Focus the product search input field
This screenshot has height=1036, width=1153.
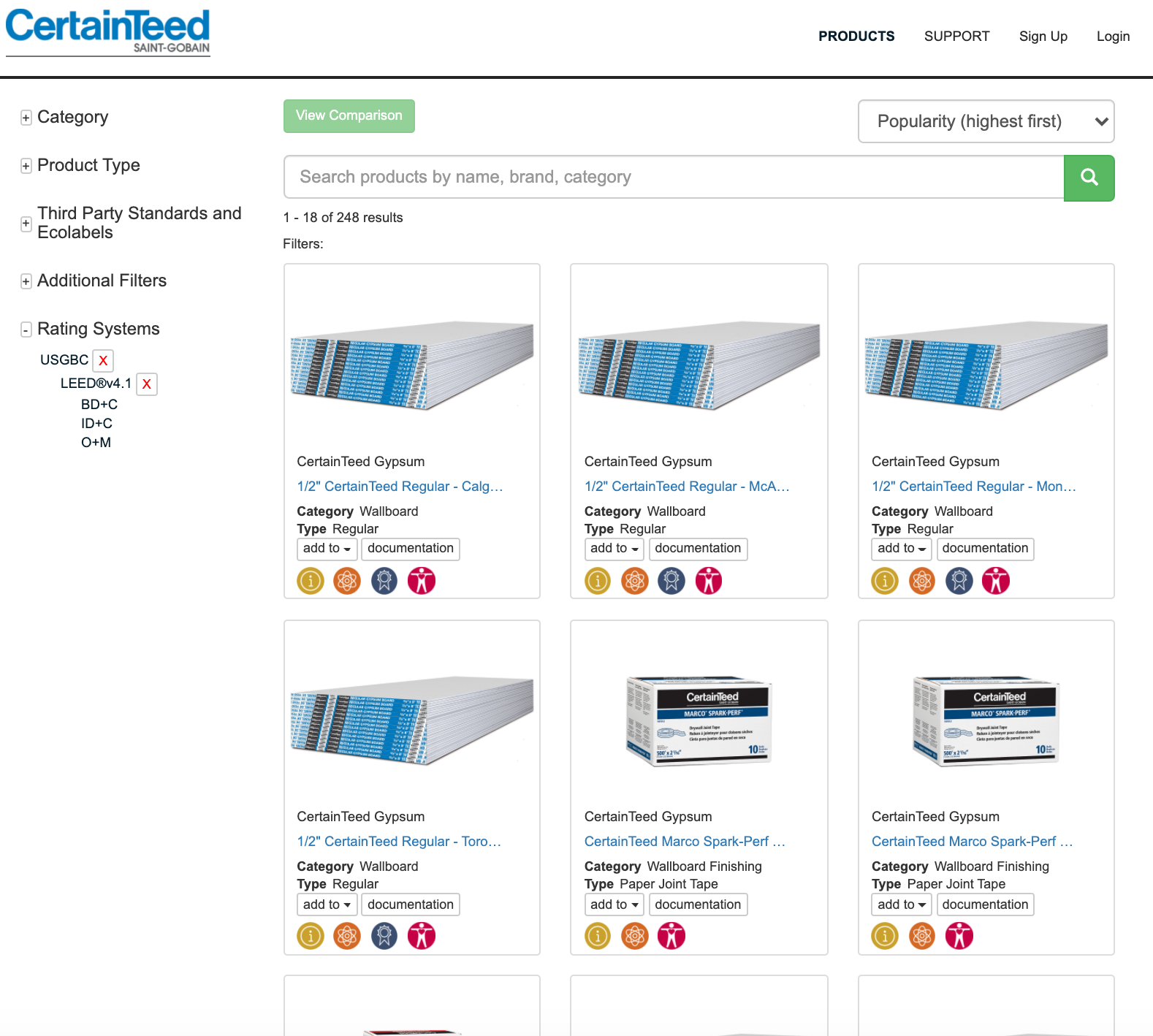coord(674,177)
